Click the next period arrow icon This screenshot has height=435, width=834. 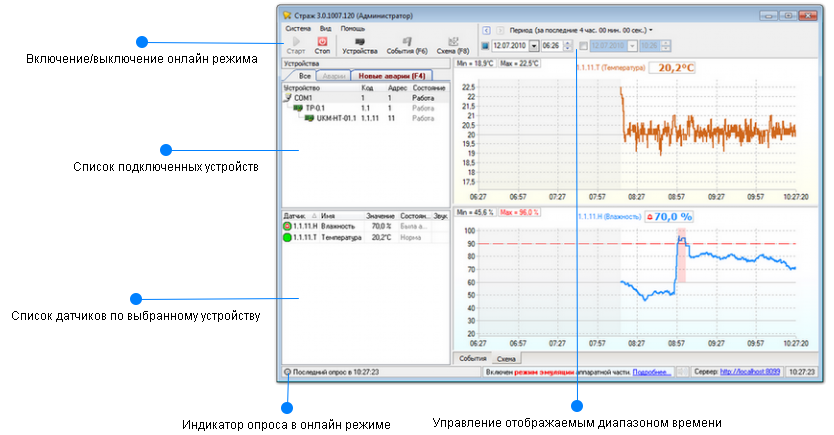pyautogui.click(x=500, y=30)
